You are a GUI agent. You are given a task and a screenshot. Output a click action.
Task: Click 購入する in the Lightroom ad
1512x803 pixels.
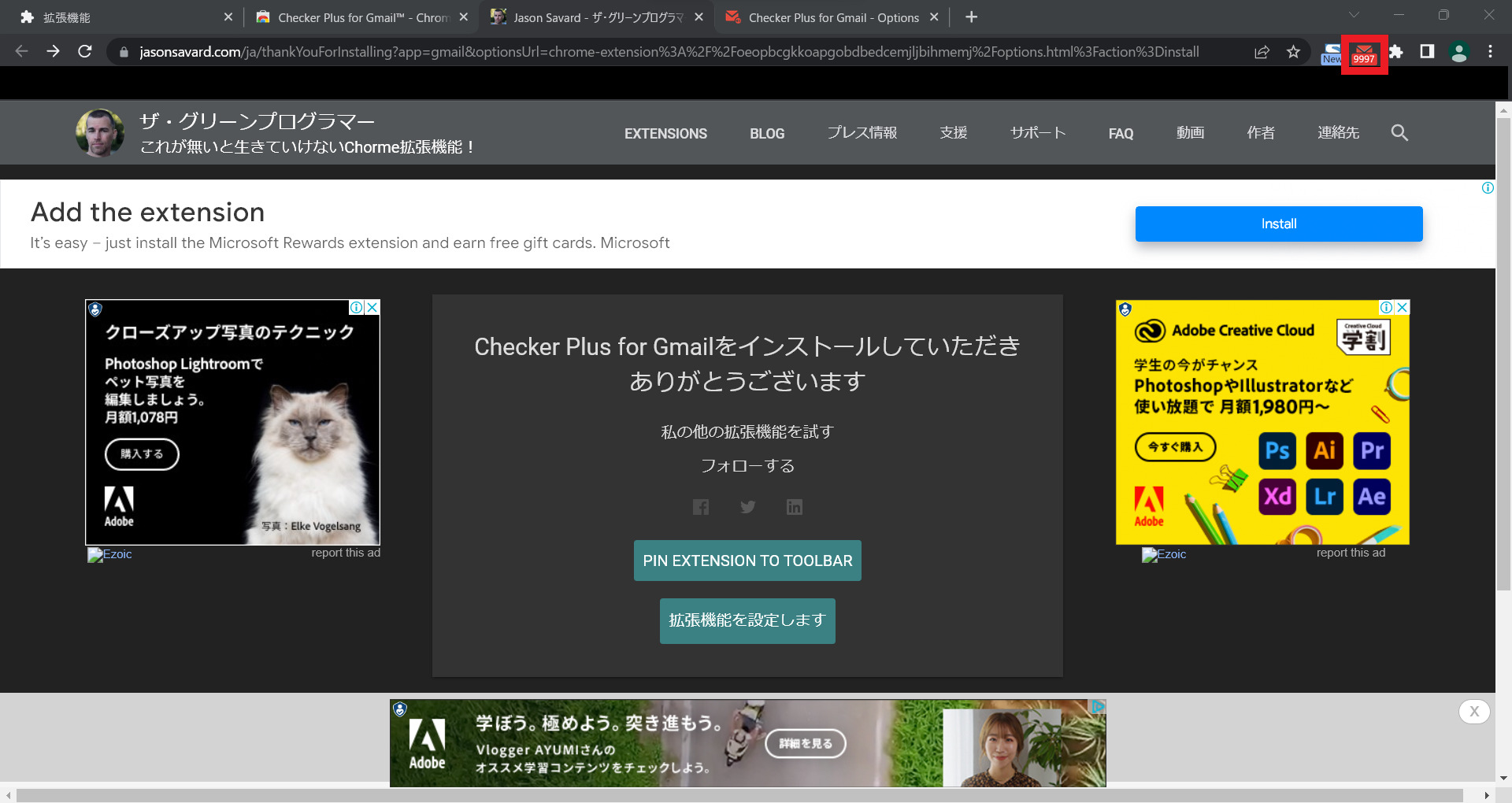pos(142,454)
